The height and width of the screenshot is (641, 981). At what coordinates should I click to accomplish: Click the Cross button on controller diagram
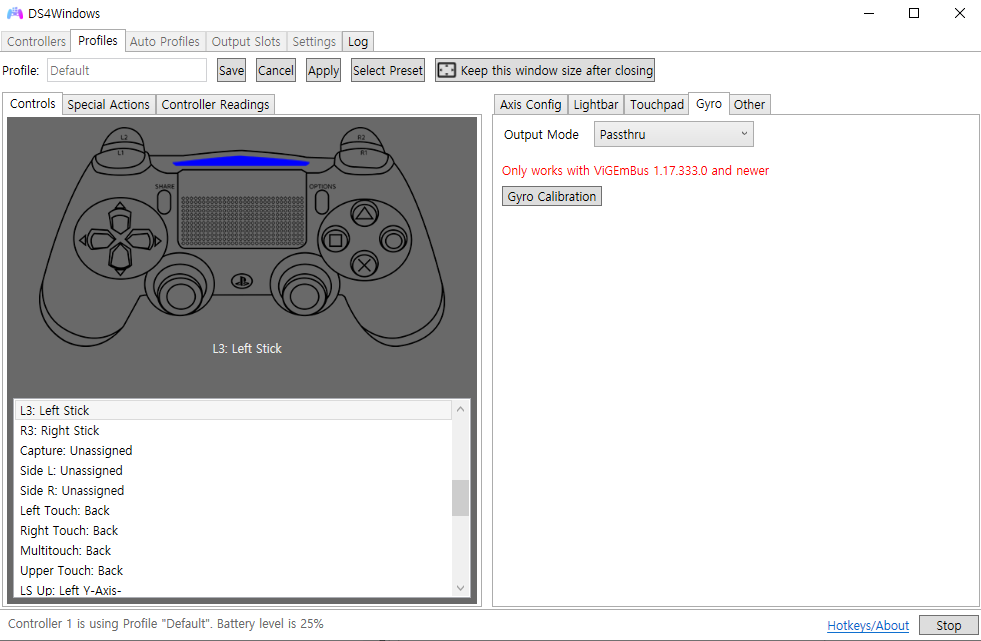pos(364,265)
